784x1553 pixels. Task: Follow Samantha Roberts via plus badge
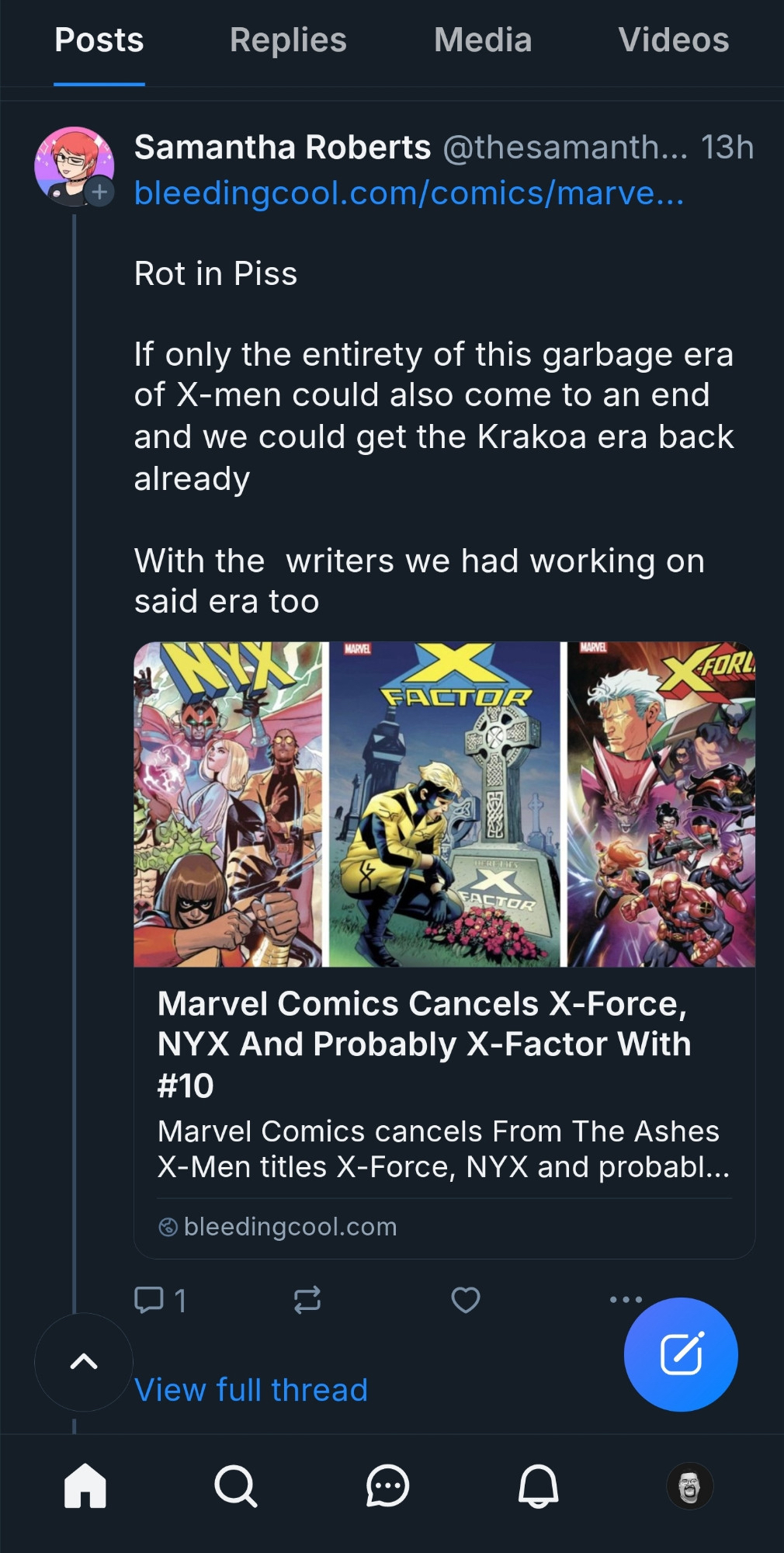(99, 191)
